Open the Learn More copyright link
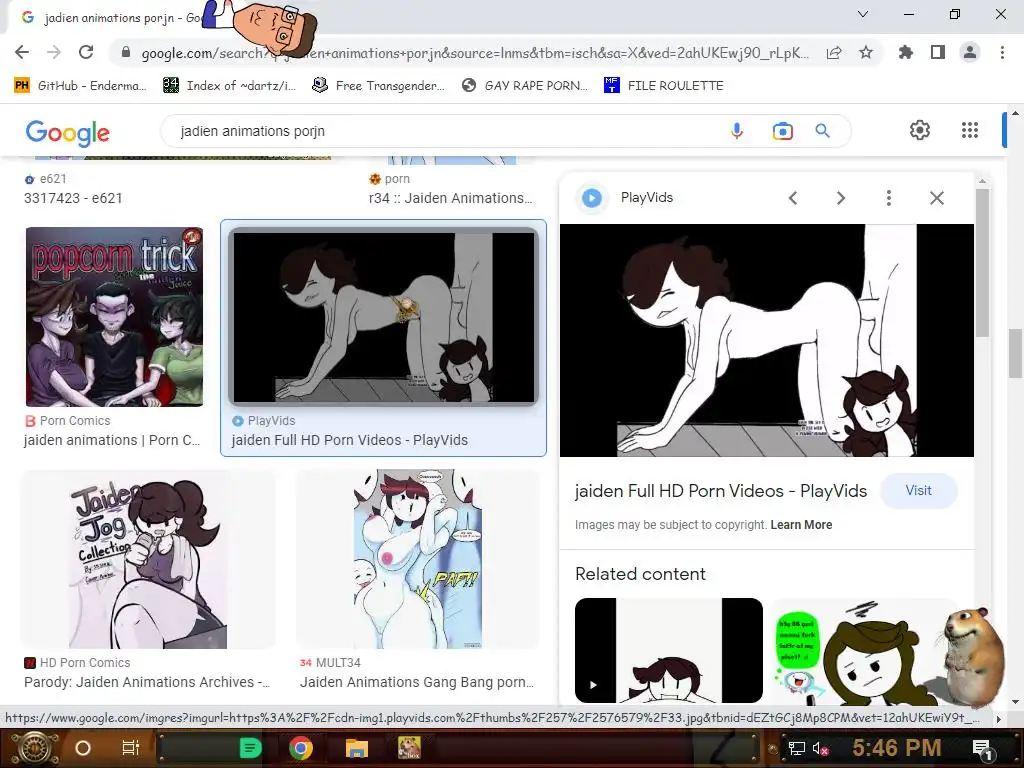This screenshot has height=768, width=1024. [x=801, y=525]
